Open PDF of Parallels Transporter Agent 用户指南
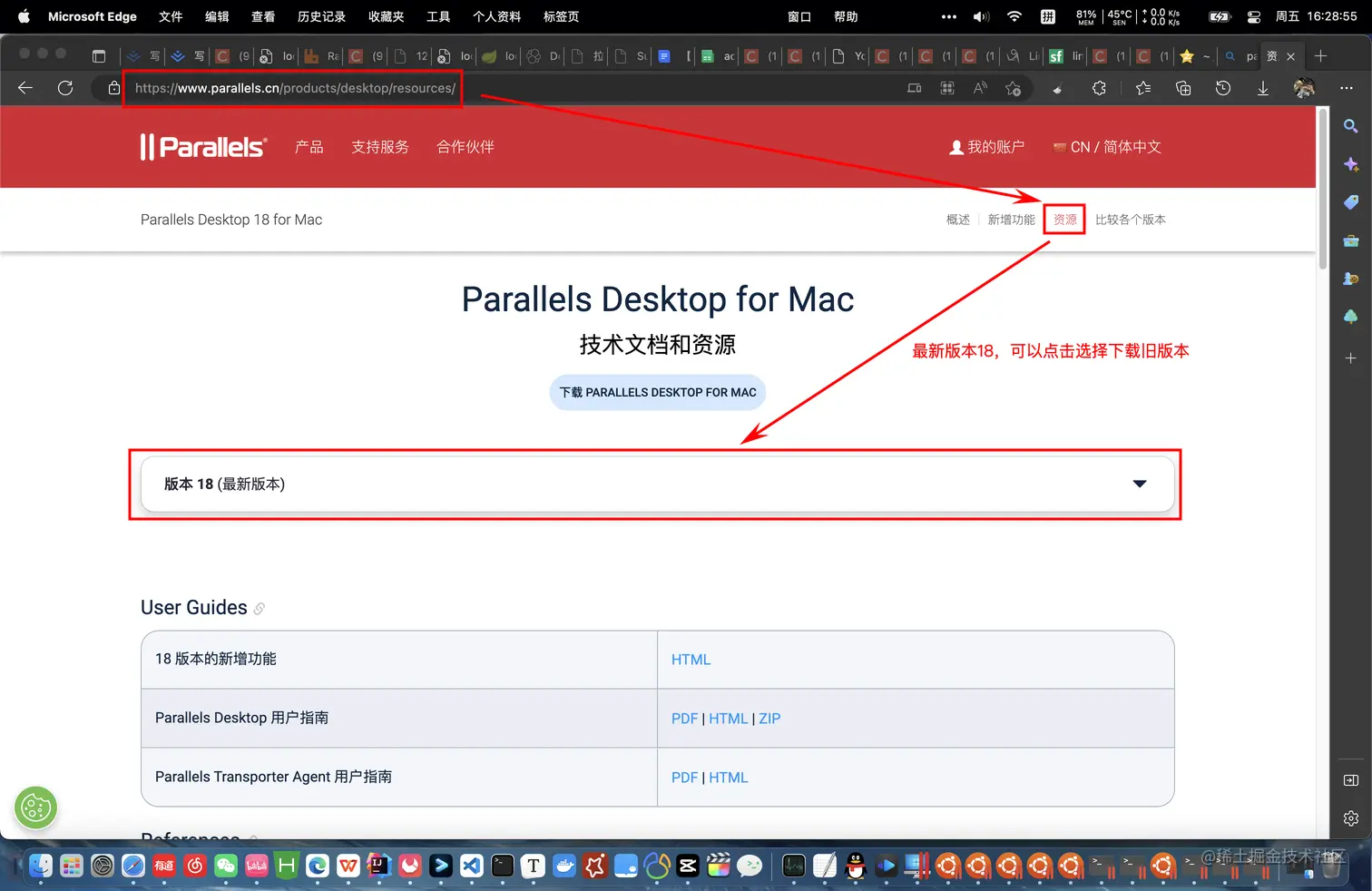Viewport: 1372px width, 891px height. pyautogui.click(x=684, y=778)
